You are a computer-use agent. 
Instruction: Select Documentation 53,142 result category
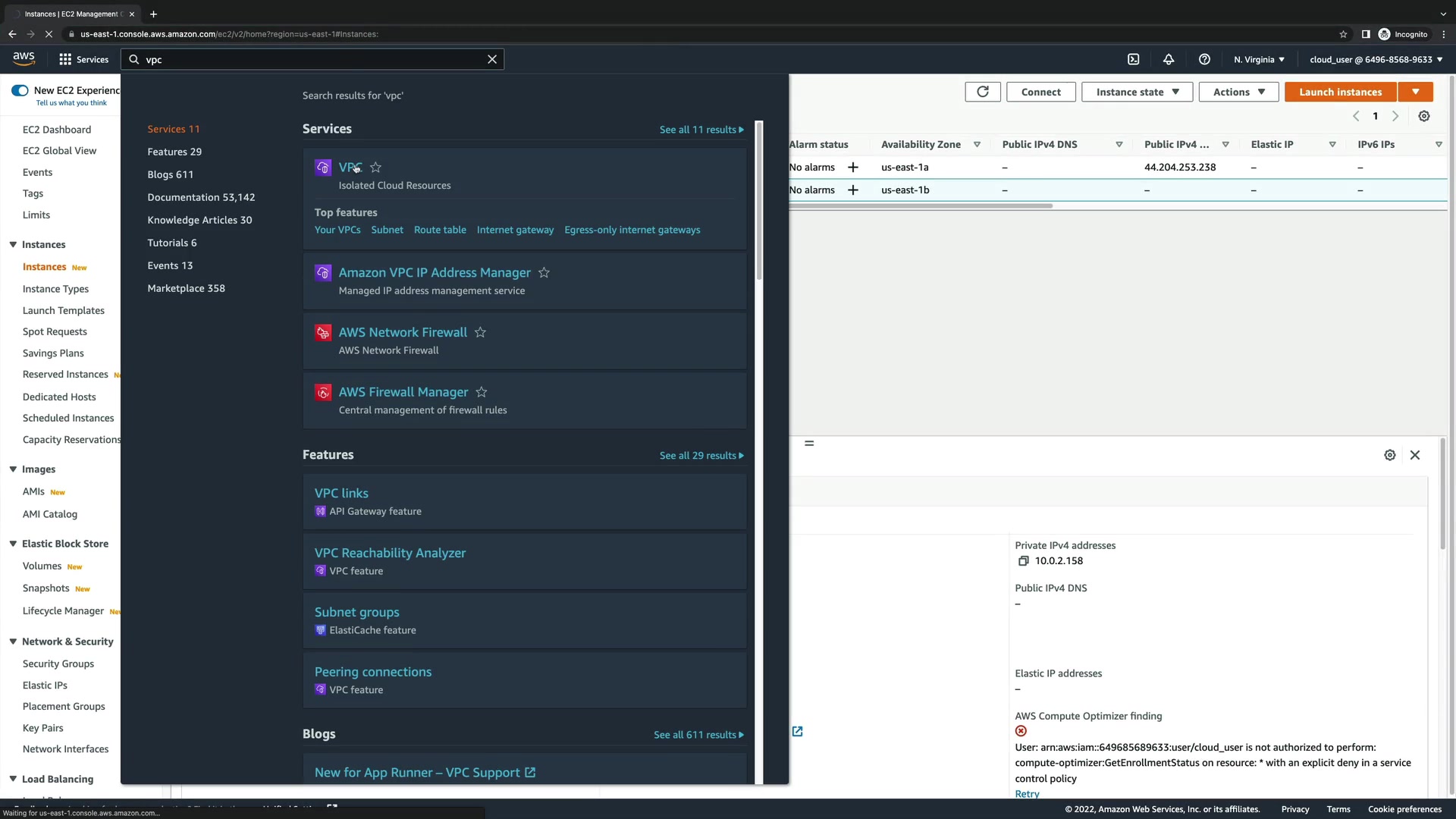coord(201,197)
